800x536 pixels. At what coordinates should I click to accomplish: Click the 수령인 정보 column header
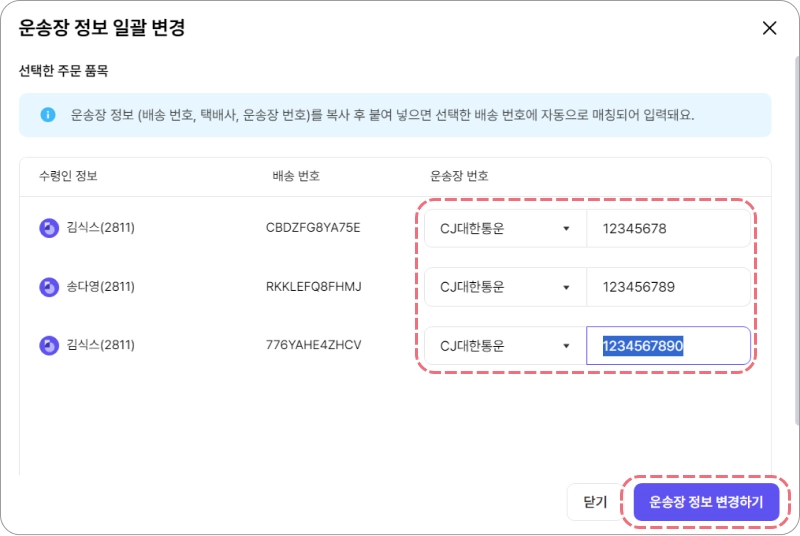point(68,176)
